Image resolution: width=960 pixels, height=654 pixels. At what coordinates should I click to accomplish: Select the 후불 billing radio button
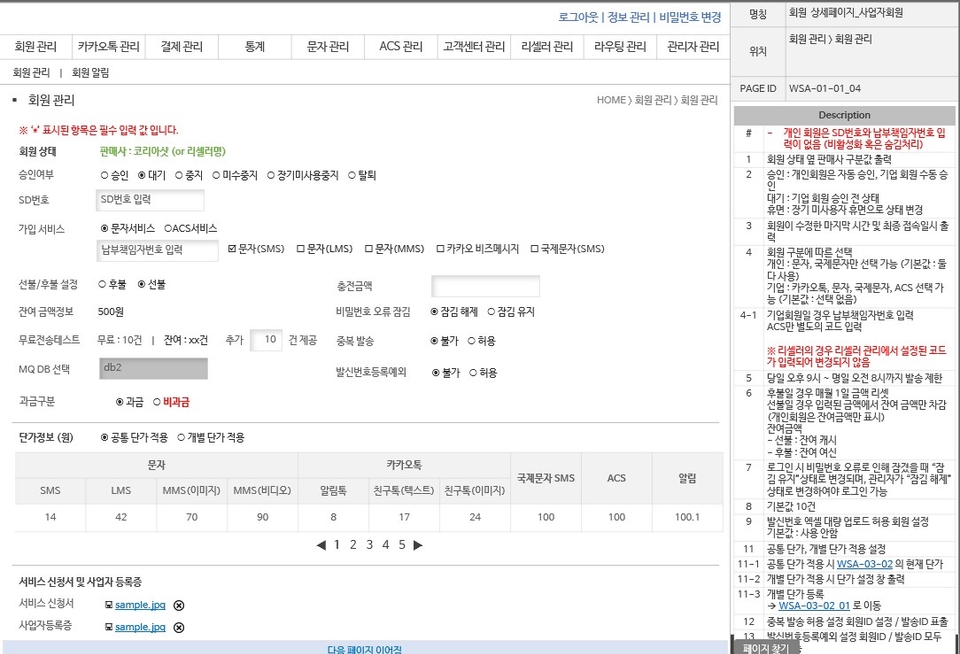point(100,282)
